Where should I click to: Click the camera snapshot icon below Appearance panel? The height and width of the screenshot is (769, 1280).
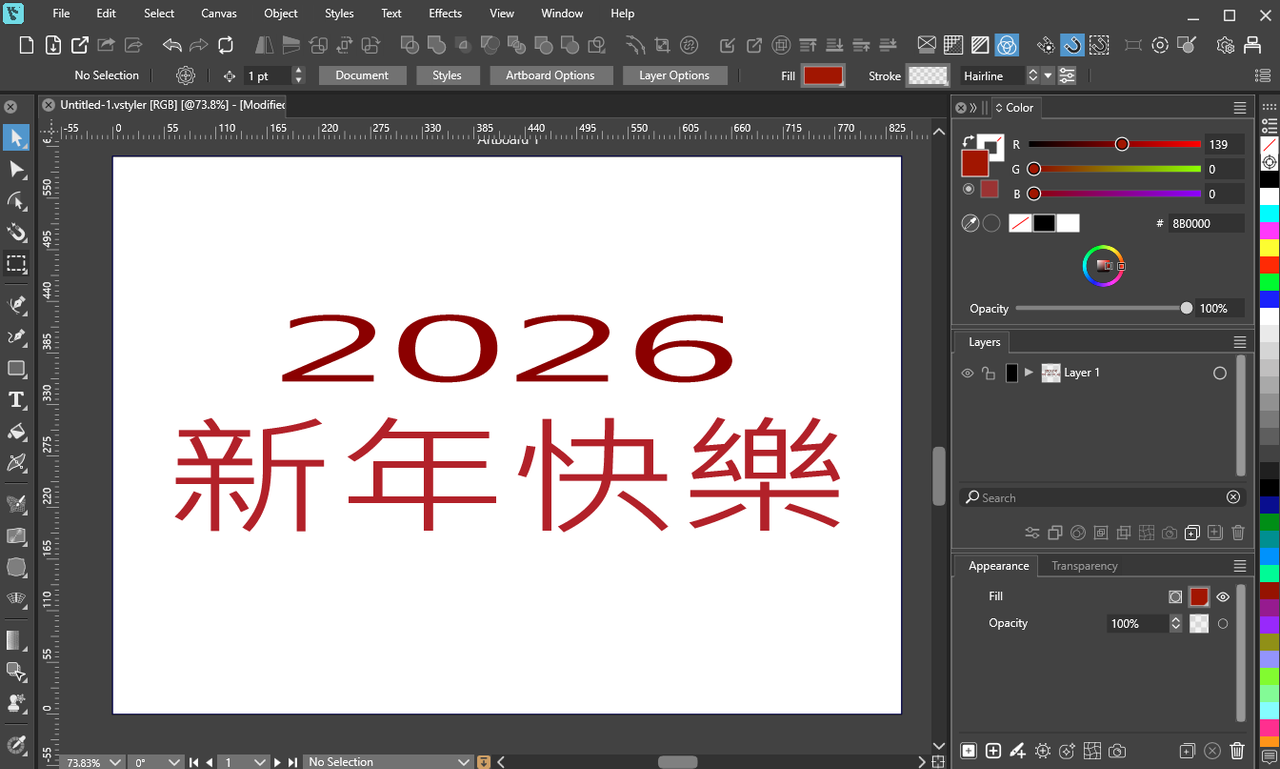point(1117,751)
